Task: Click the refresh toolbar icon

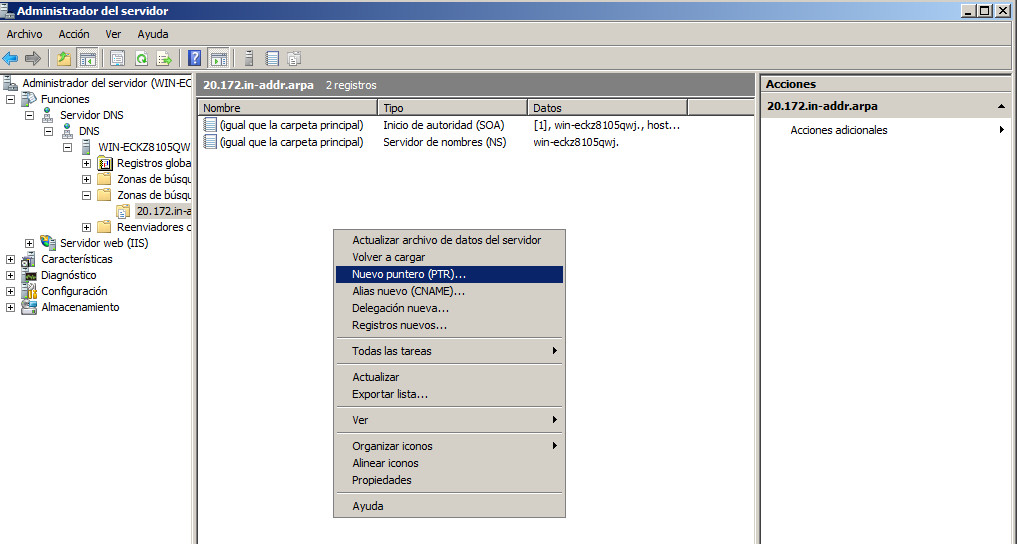Action: pos(141,58)
